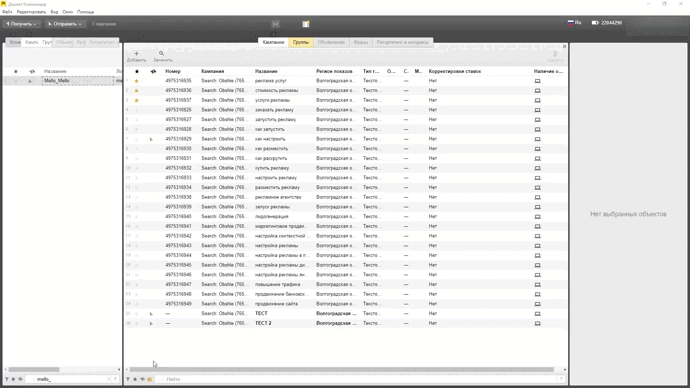Click the star filter icon below campaigns list
The height and width of the screenshot is (388, 690).
(13, 379)
